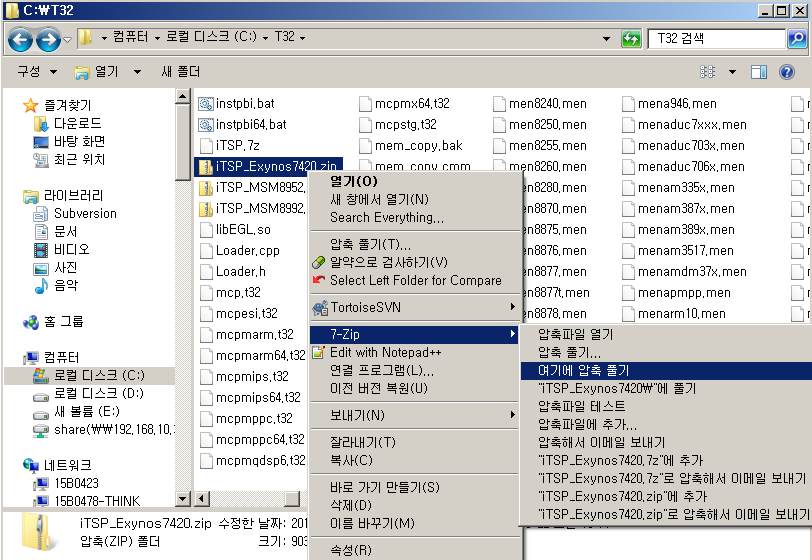
Task: Click the Forward navigation arrow button
Action: click(47, 40)
